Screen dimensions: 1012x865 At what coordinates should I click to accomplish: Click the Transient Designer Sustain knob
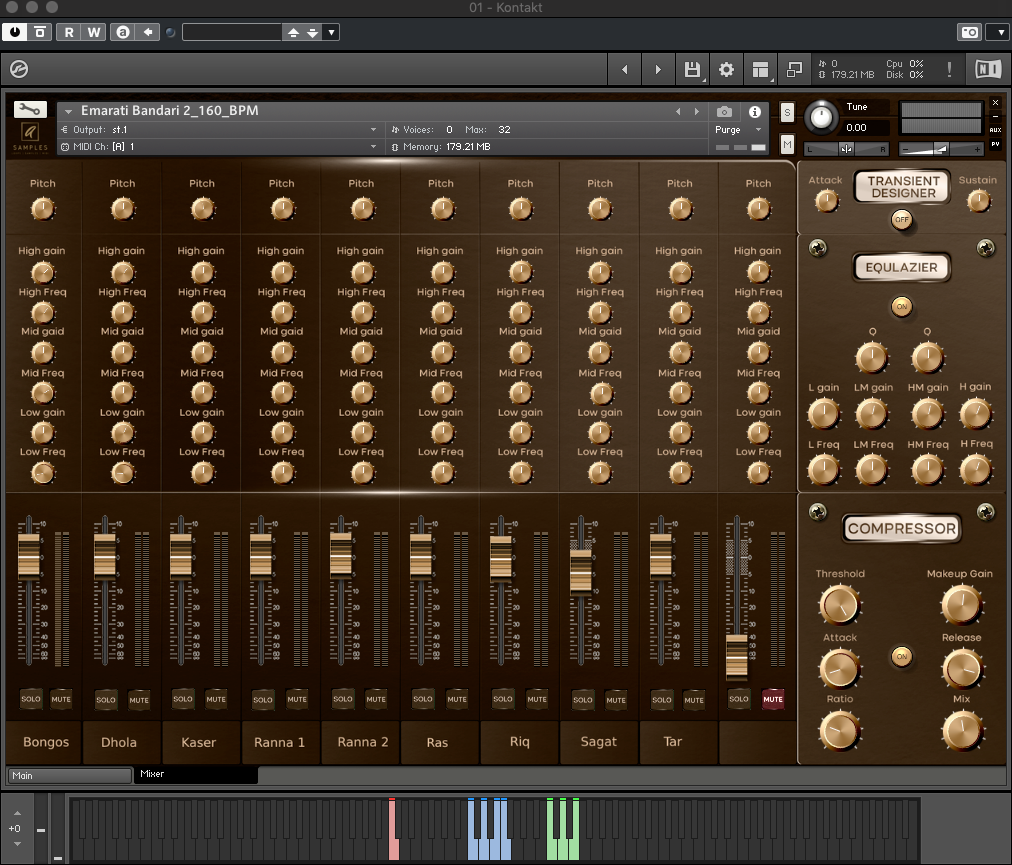[978, 201]
